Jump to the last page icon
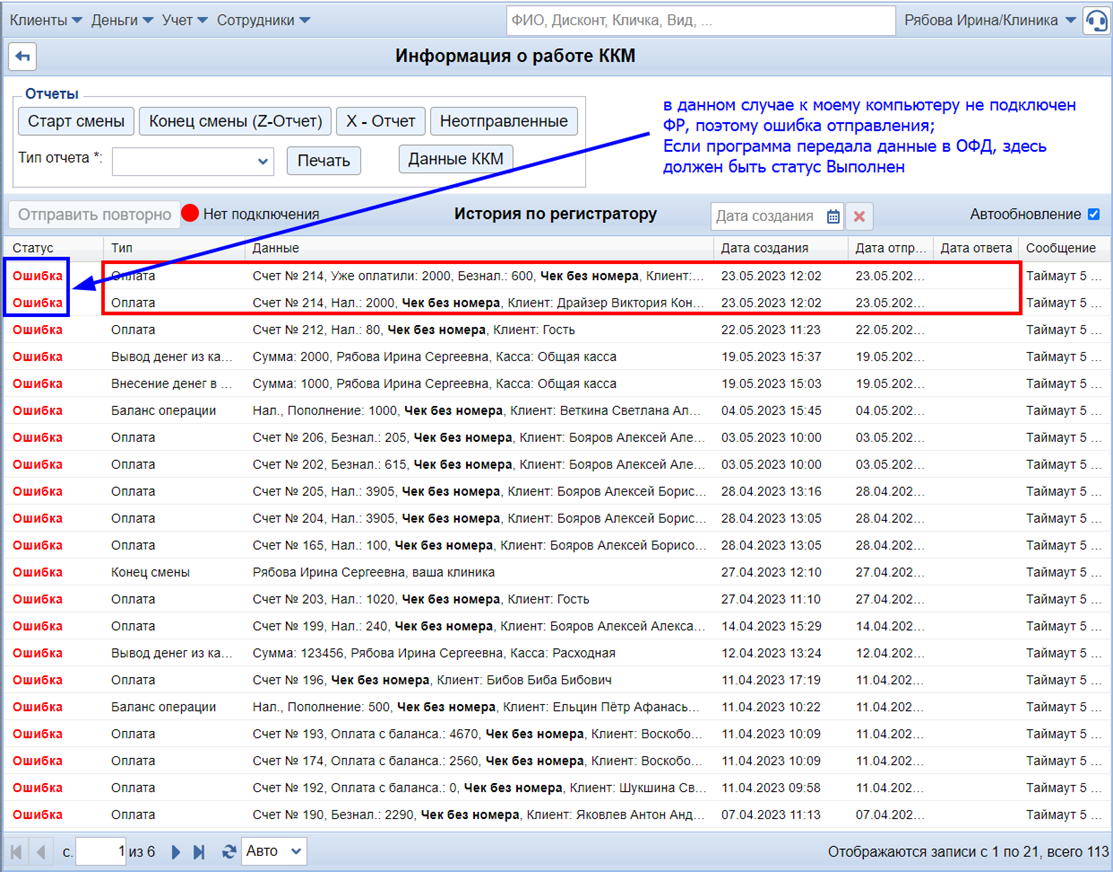The image size is (1113, 872). [199, 852]
